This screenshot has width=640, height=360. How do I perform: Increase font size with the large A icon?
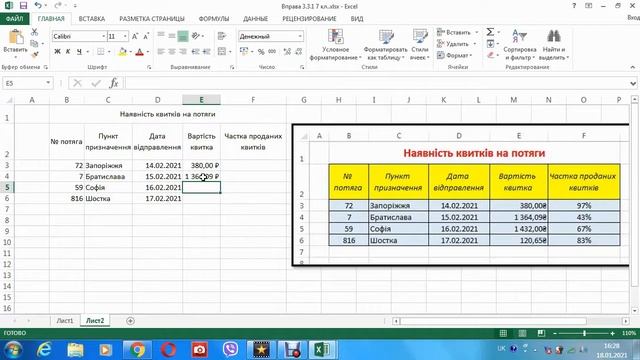coord(135,36)
